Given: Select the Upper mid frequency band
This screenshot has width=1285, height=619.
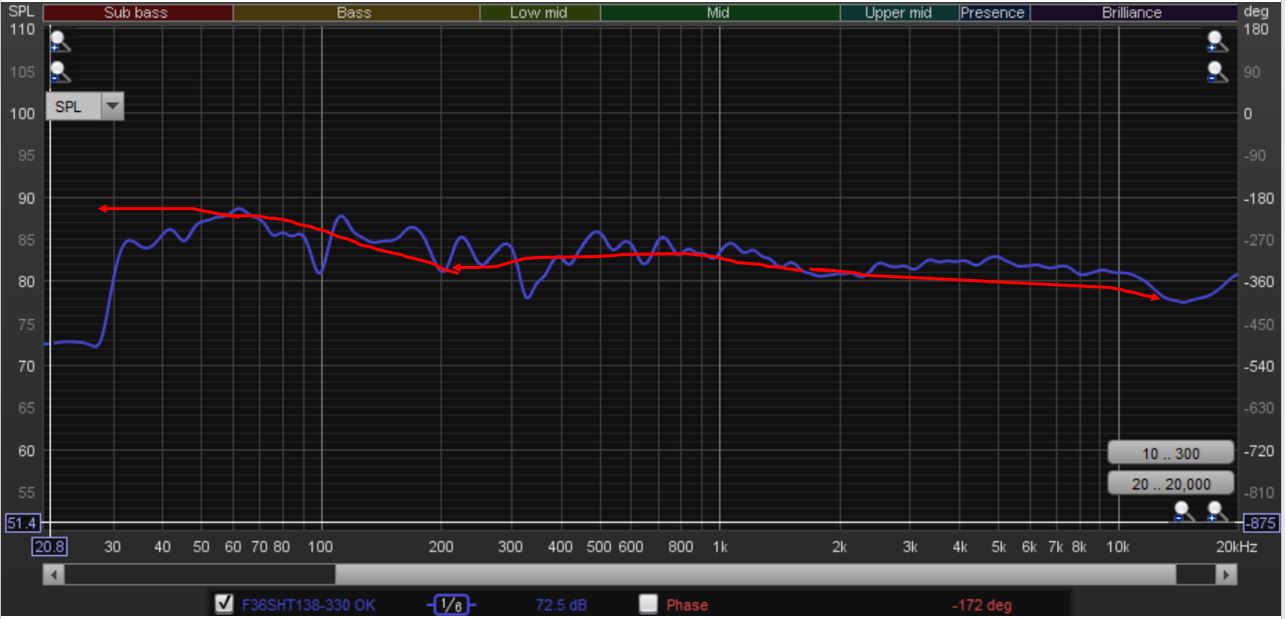Looking at the screenshot, I should [898, 13].
